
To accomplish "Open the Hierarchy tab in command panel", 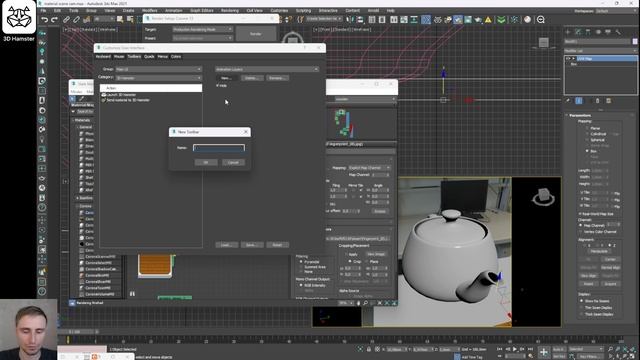I will click(x=588, y=31).
